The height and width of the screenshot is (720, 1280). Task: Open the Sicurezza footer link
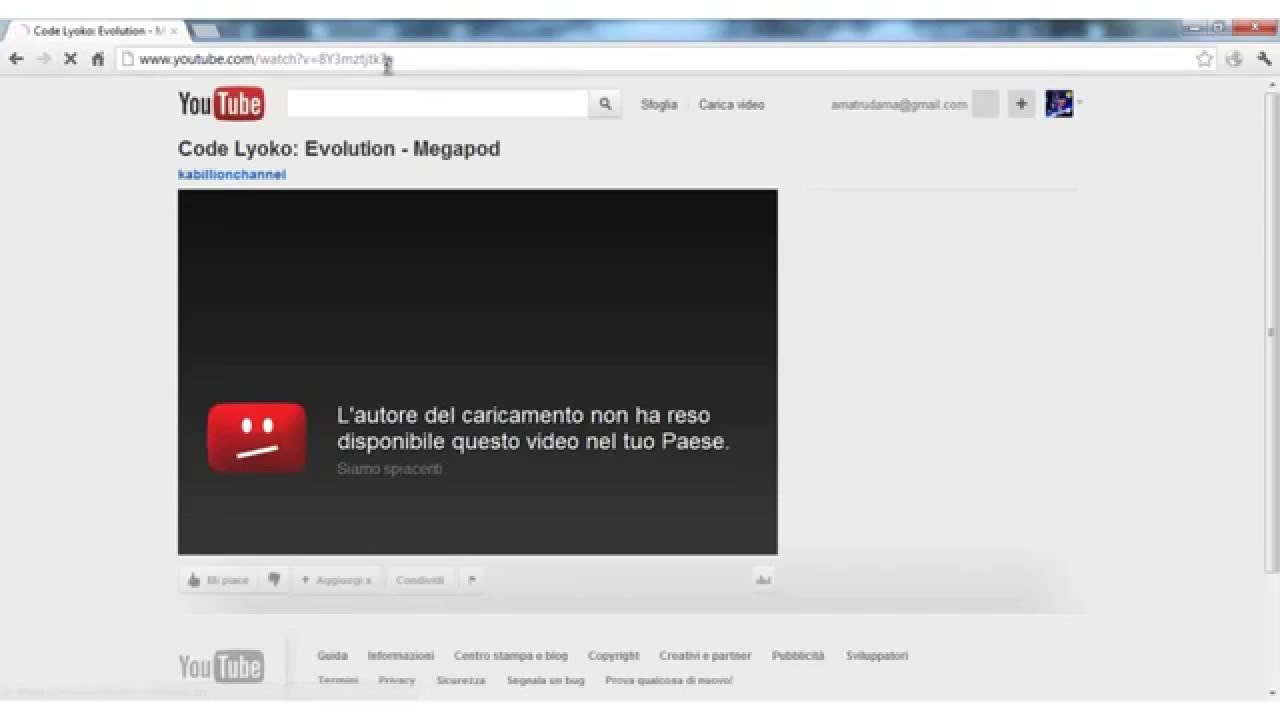pos(461,680)
